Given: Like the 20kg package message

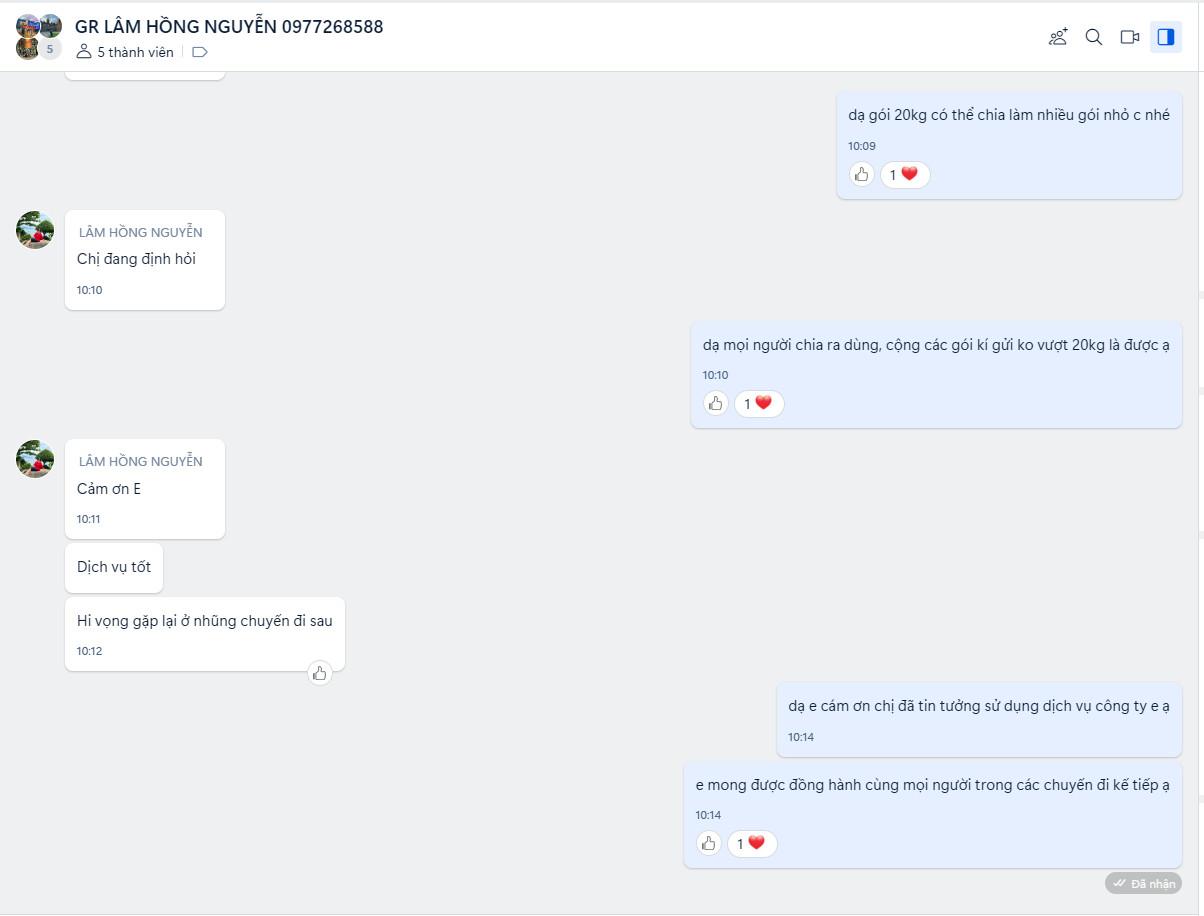Looking at the screenshot, I should pos(862,175).
